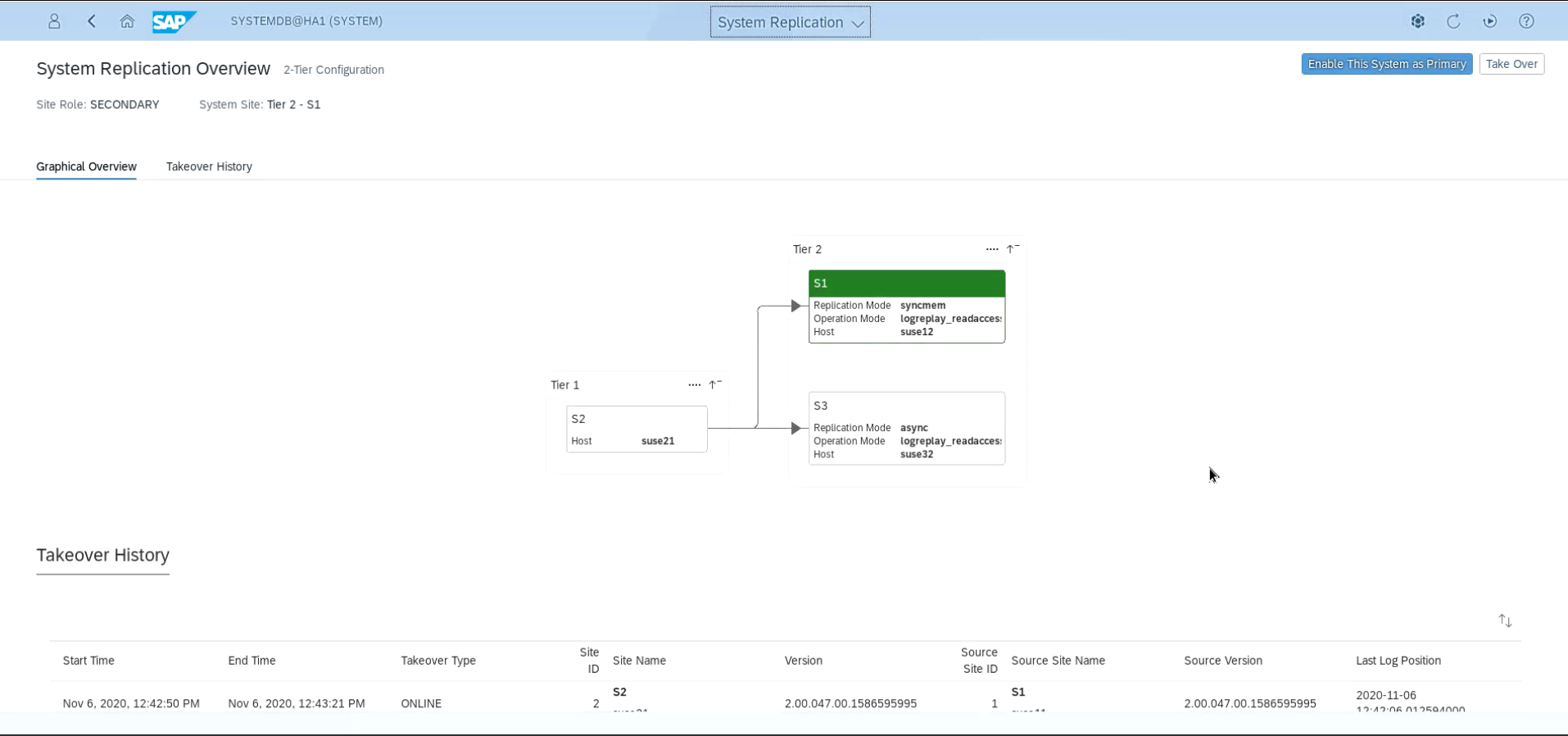Click the SAP logo
Viewport: 1568px width, 736px height.
173,21
